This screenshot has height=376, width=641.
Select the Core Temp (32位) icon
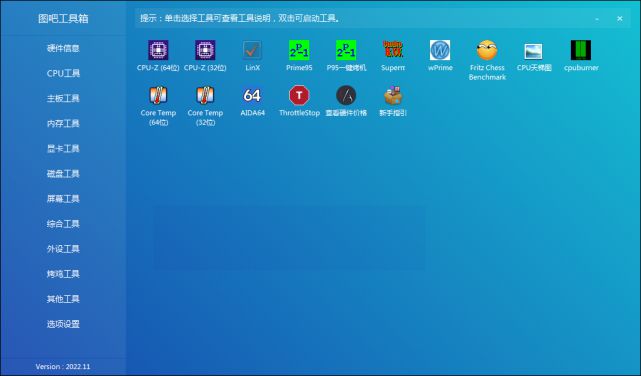(205, 96)
